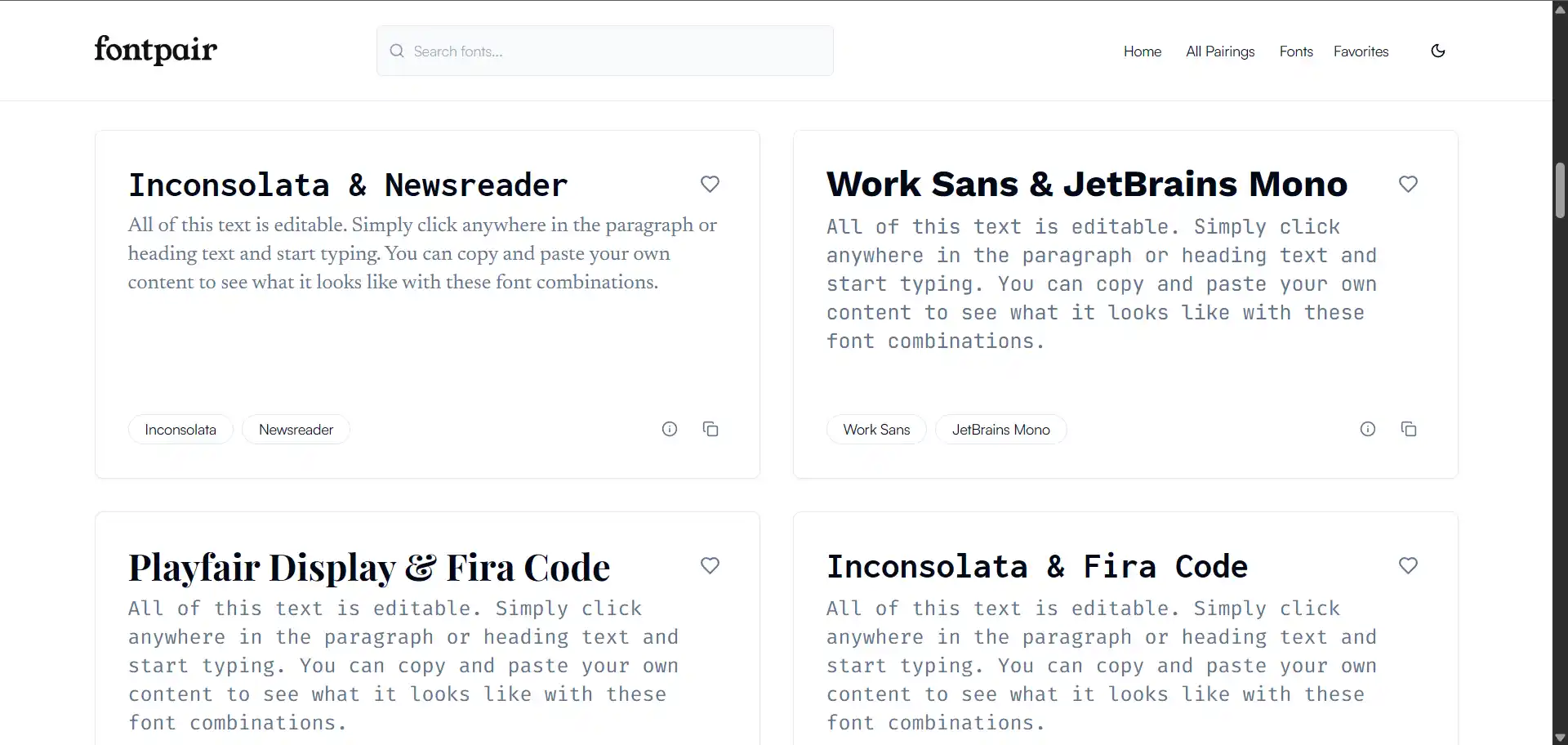
Task: Click the Newsreader card's paragraph text
Action: click(422, 253)
